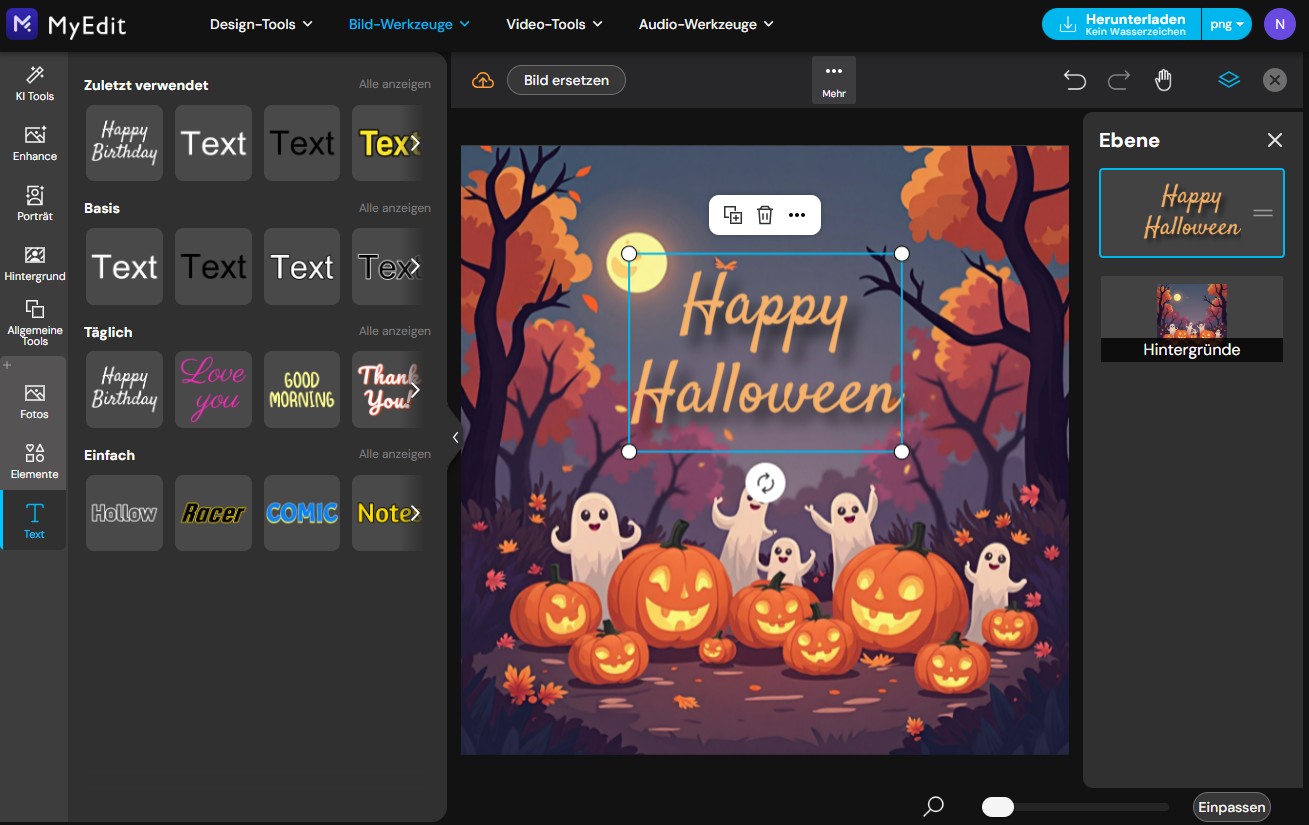Select the Hintergründe layer thumbnail
The height and width of the screenshot is (825, 1309).
(1191, 318)
